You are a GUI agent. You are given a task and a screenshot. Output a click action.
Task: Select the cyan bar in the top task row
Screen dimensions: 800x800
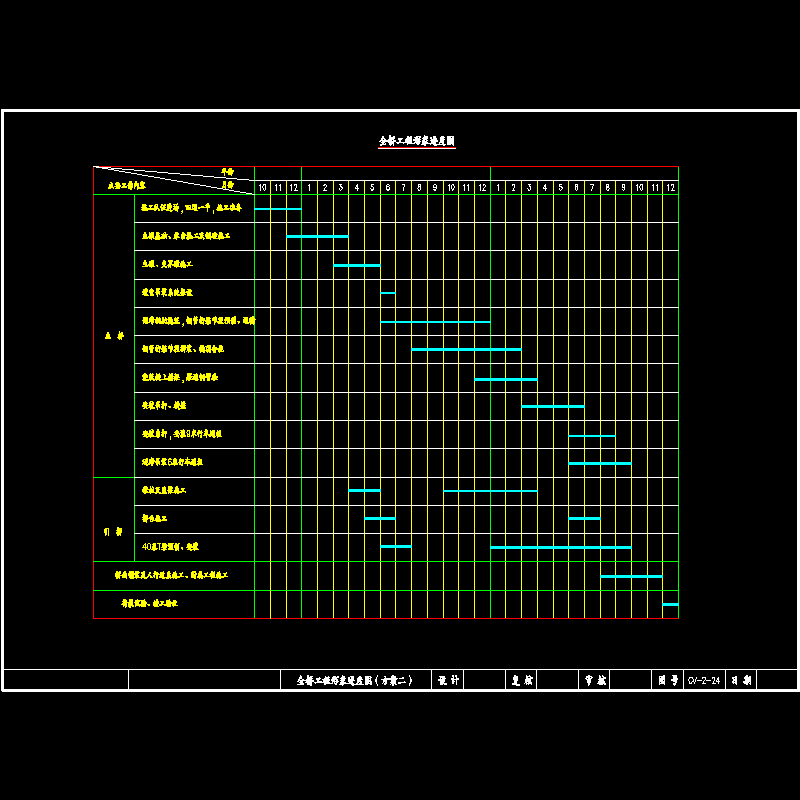coord(278,209)
